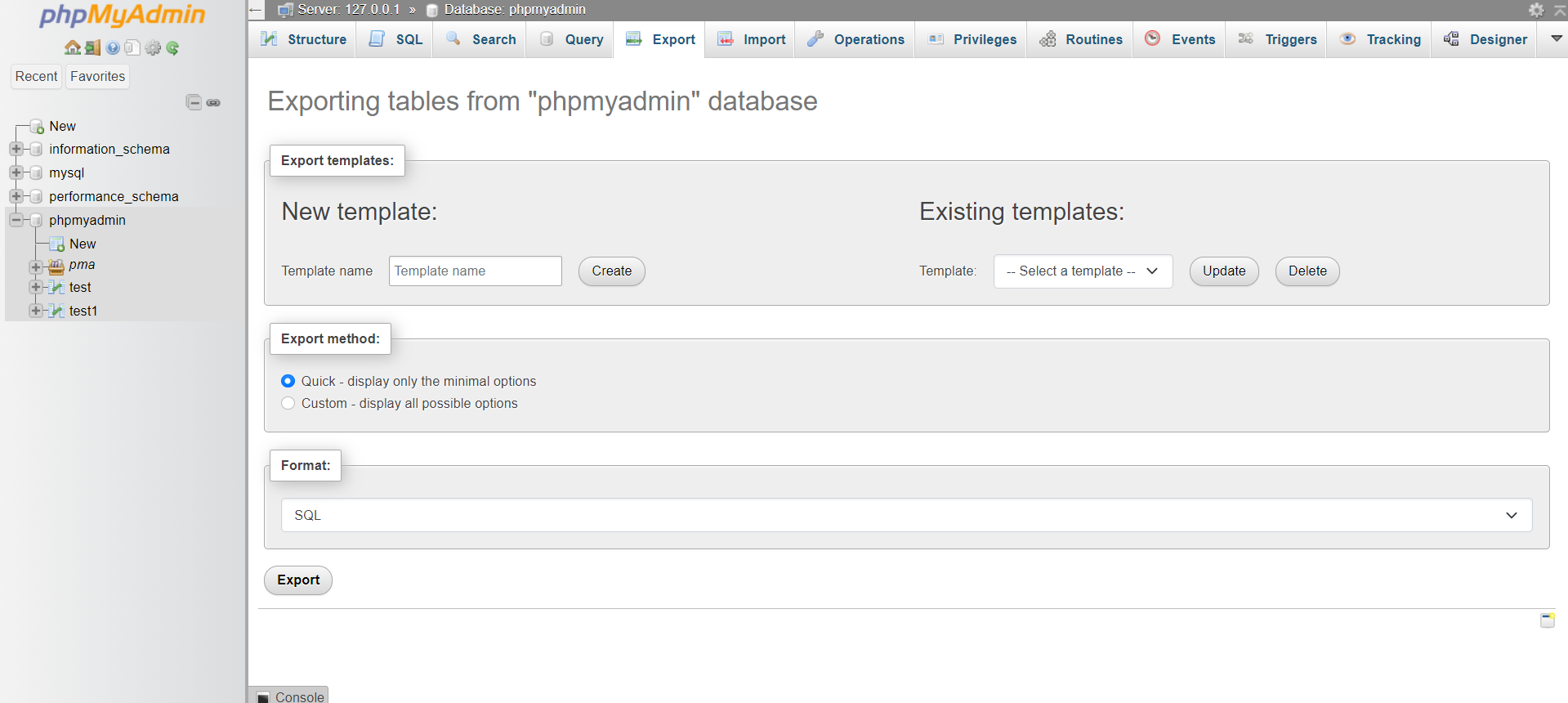This screenshot has width=1568, height=703.
Task: Unlink navigation from main panel icon
Action: pyautogui.click(x=213, y=102)
